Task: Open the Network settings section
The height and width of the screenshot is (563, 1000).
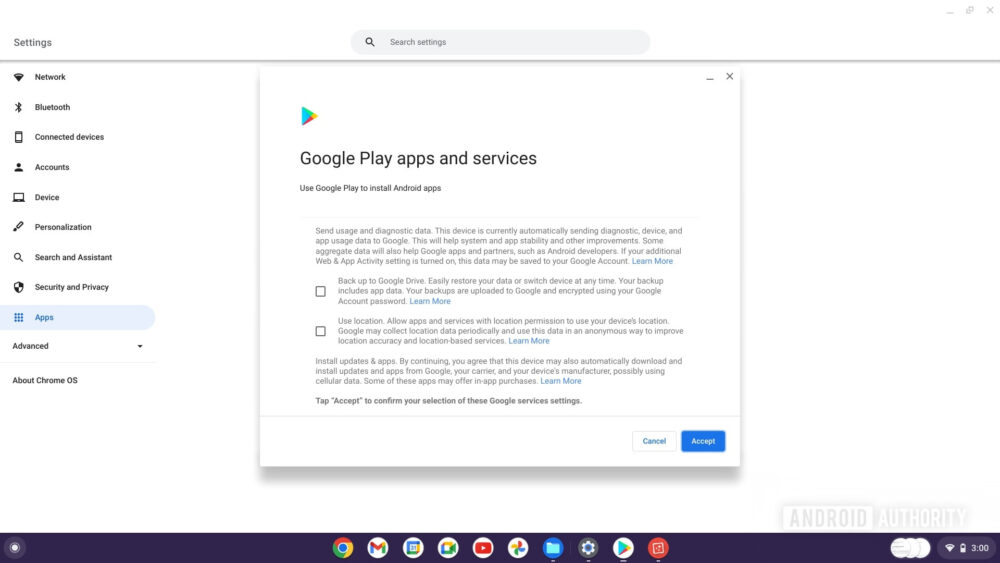Action: [x=50, y=77]
